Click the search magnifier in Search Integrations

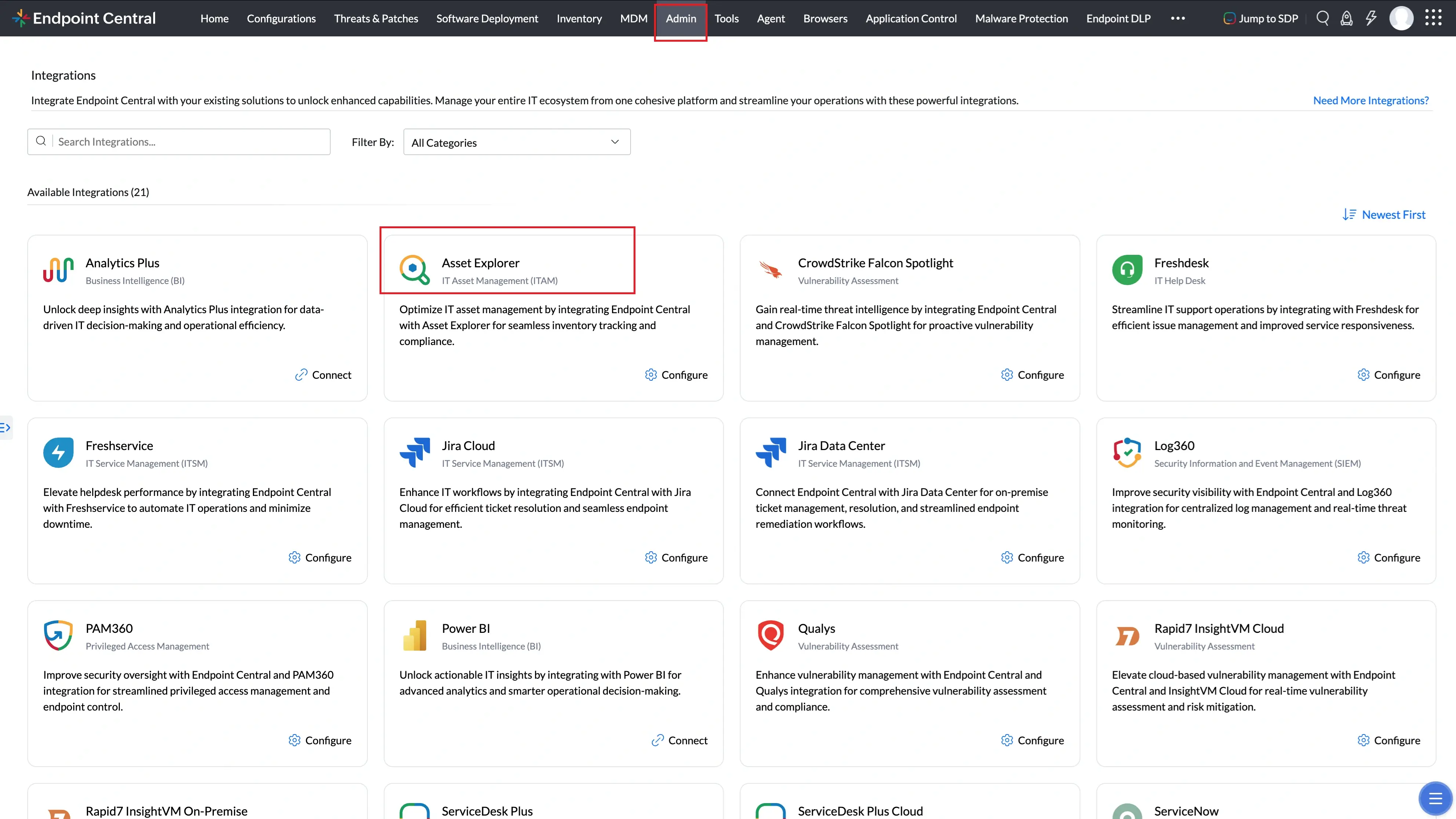click(41, 141)
